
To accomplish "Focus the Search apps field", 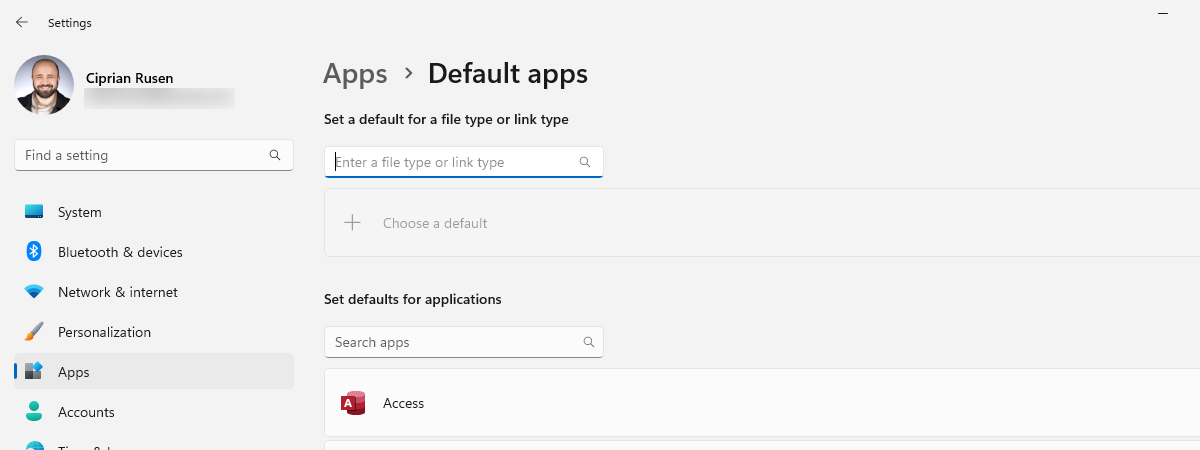I will click(463, 342).
